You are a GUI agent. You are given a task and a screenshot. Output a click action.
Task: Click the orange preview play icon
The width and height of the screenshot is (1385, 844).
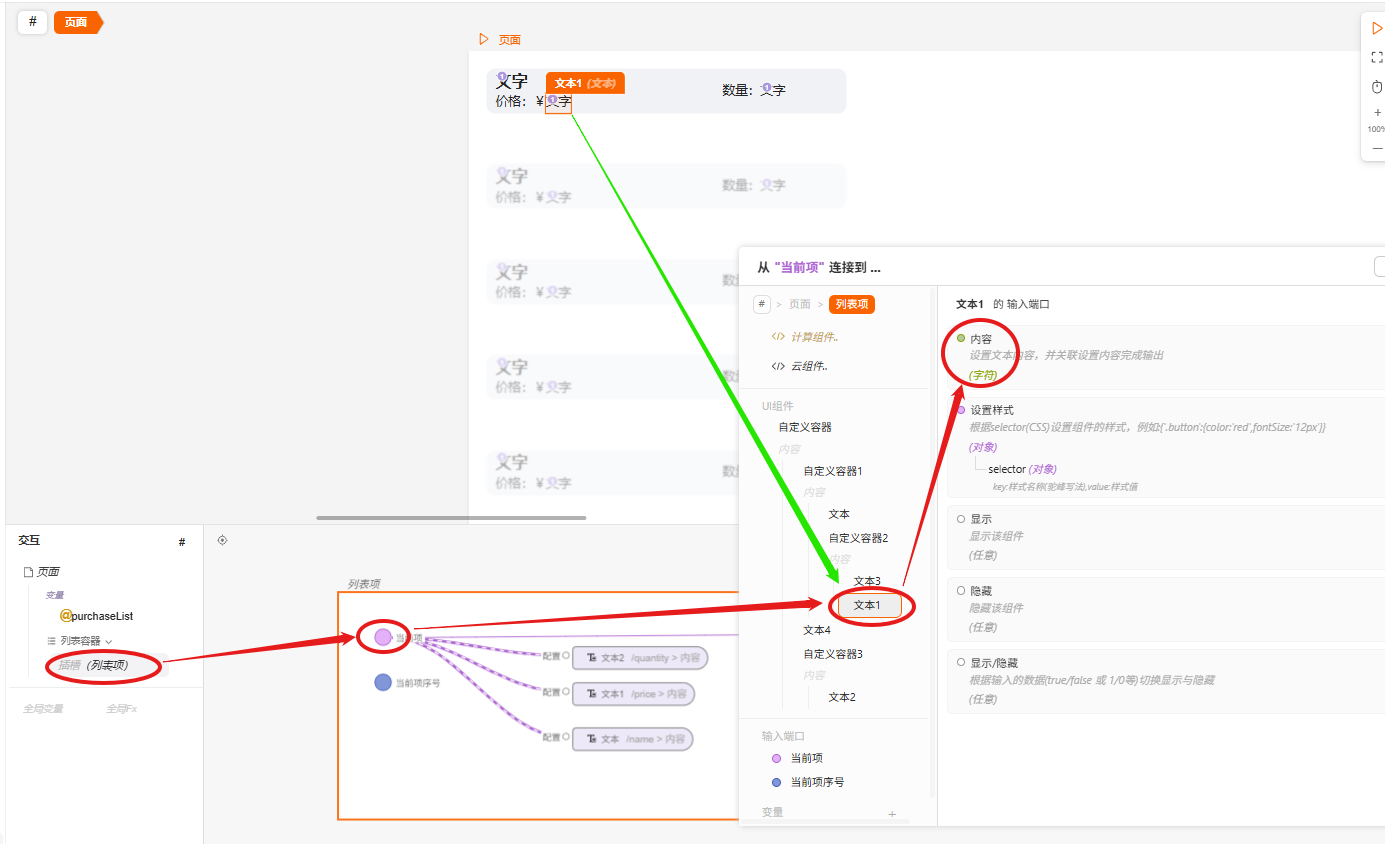(x=1377, y=29)
